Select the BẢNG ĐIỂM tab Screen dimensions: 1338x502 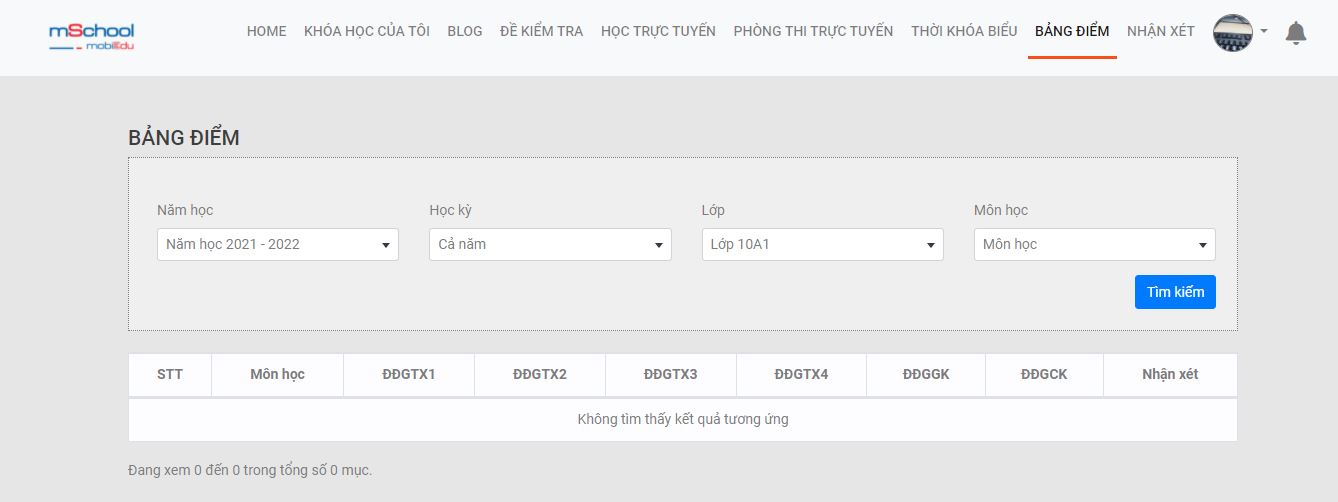[1072, 31]
